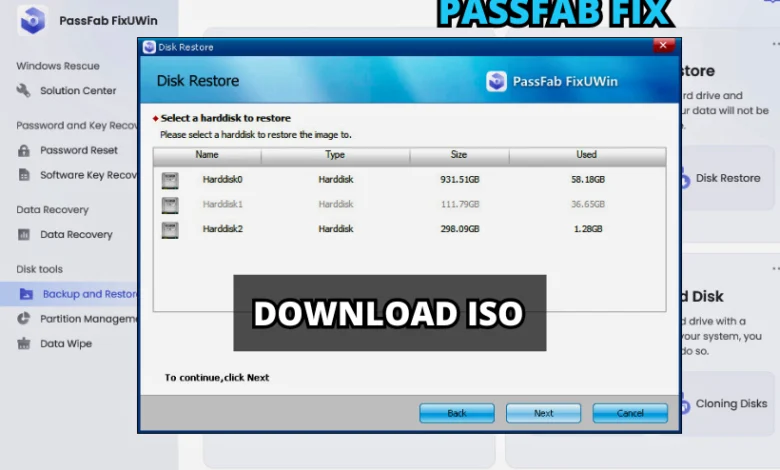
Task: Sort by the Type column header
Action: 335,155
